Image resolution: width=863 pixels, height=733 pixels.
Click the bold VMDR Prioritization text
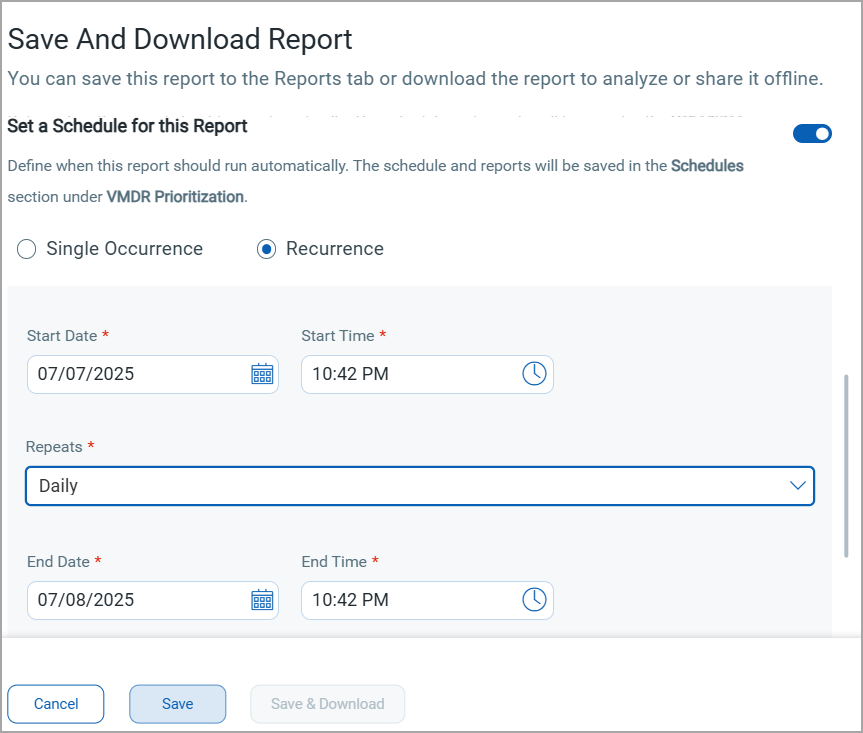(175, 197)
